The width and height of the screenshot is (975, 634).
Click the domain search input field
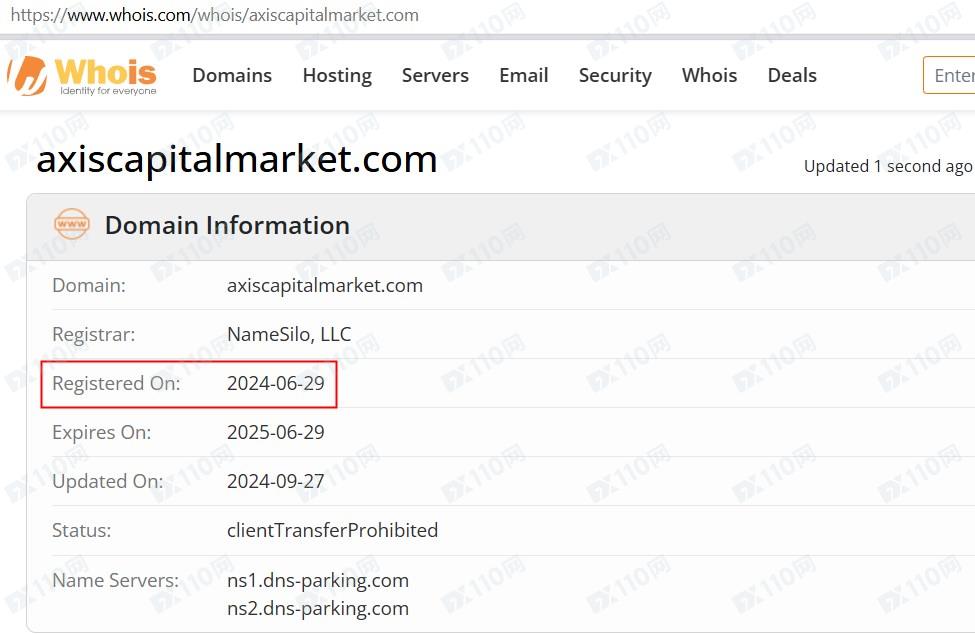coord(950,76)
